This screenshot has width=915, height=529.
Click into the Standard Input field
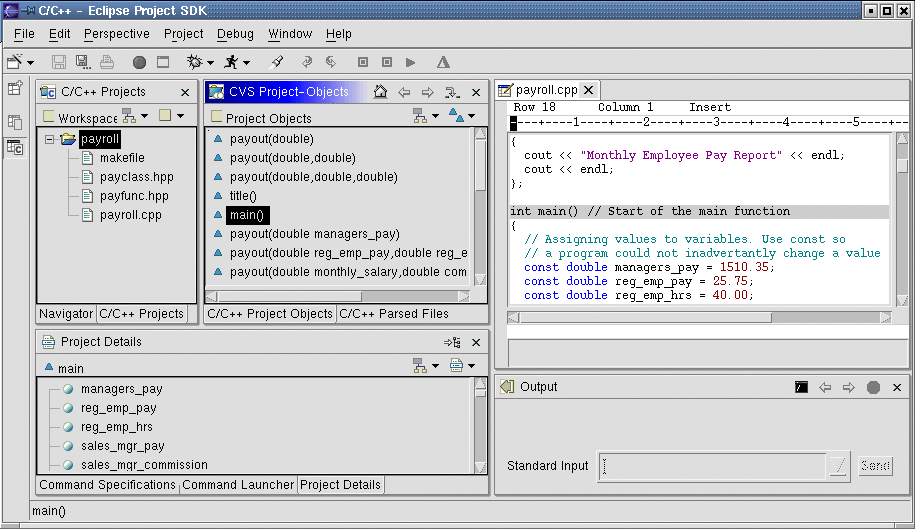[x=712, y=466]
